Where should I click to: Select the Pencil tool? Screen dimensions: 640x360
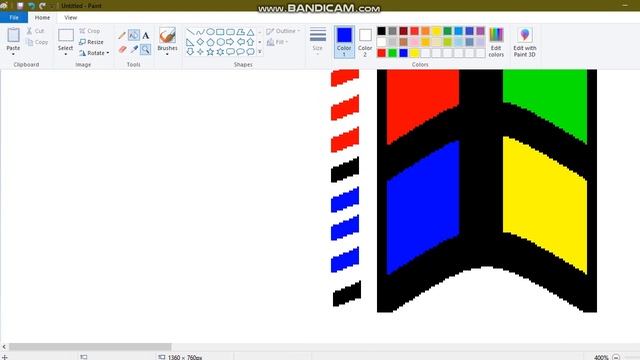point(122,36)
